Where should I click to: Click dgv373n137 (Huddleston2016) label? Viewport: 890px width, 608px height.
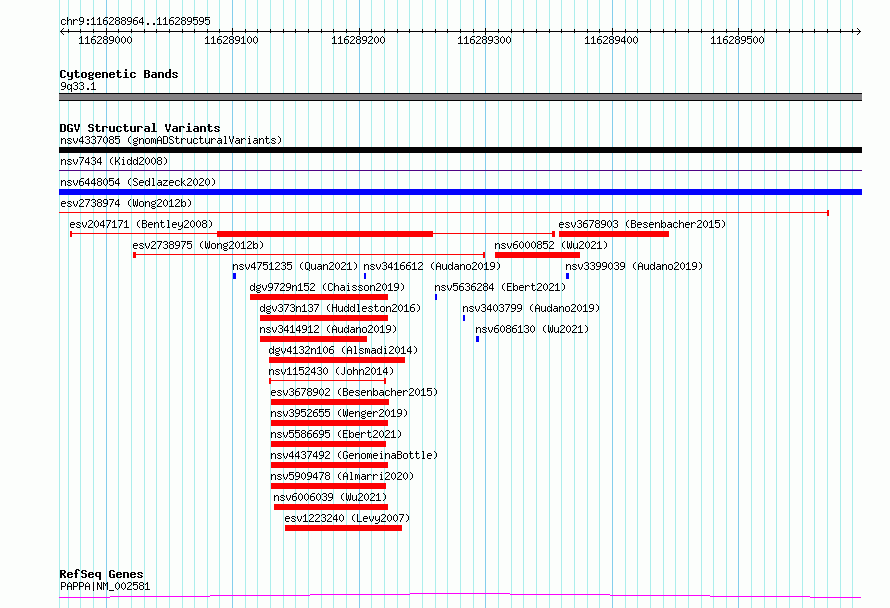pos(340,308)
